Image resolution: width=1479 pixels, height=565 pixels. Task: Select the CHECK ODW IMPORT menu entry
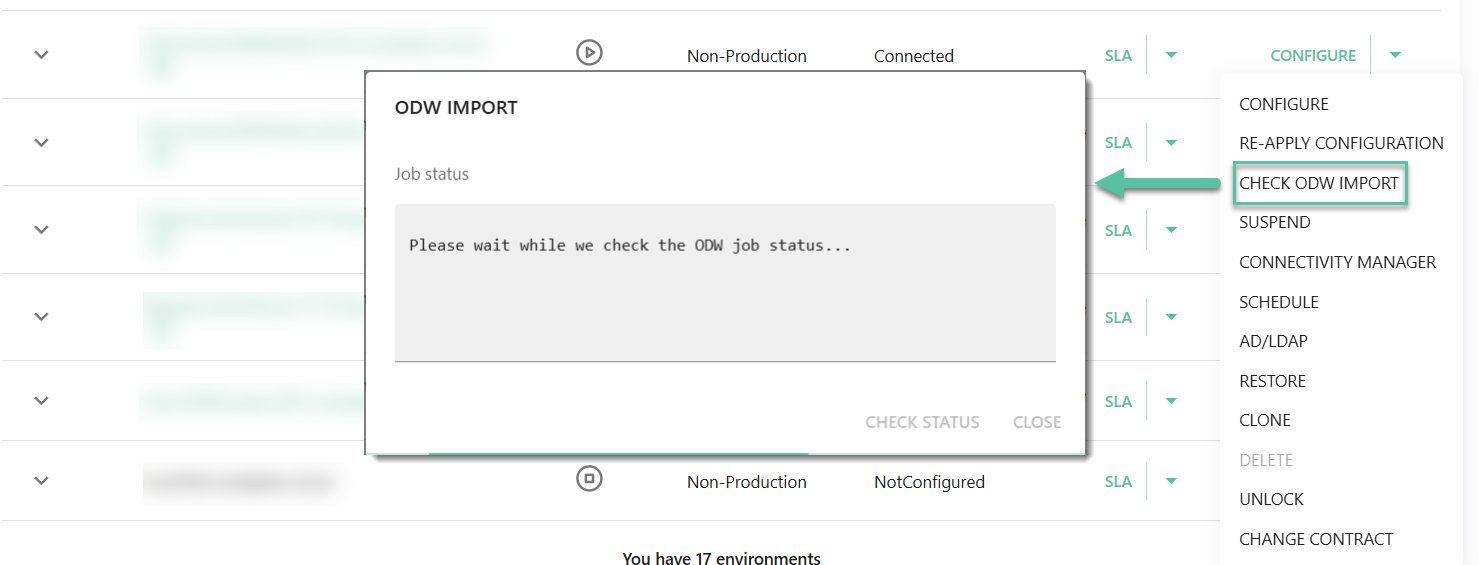[x=1319, y=183]
